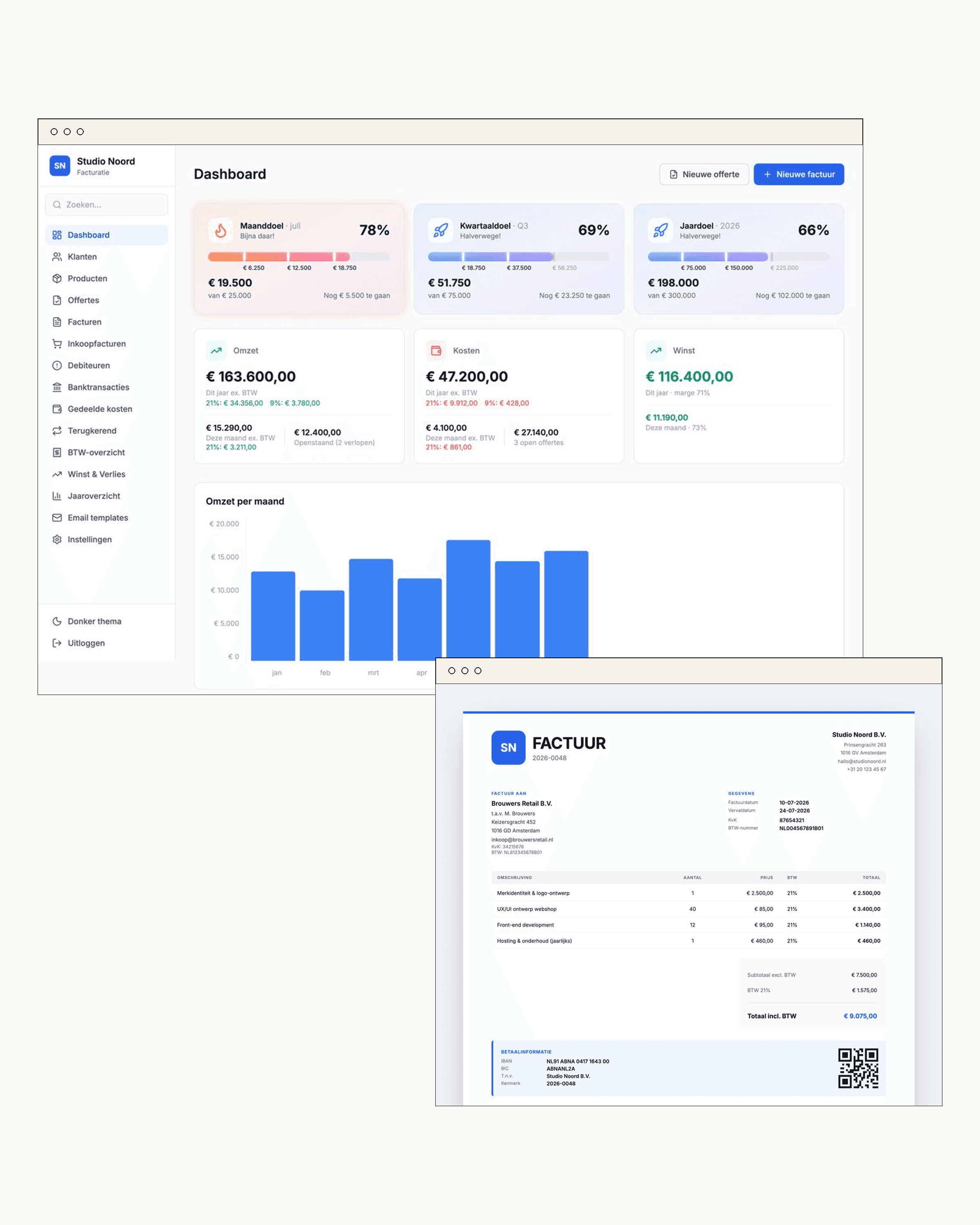Image resolution: width=980 pixels, height=1225 pixels.
Task: Click invoice number 2026-0048 under FACTUUR
Action: pos(549,758)
